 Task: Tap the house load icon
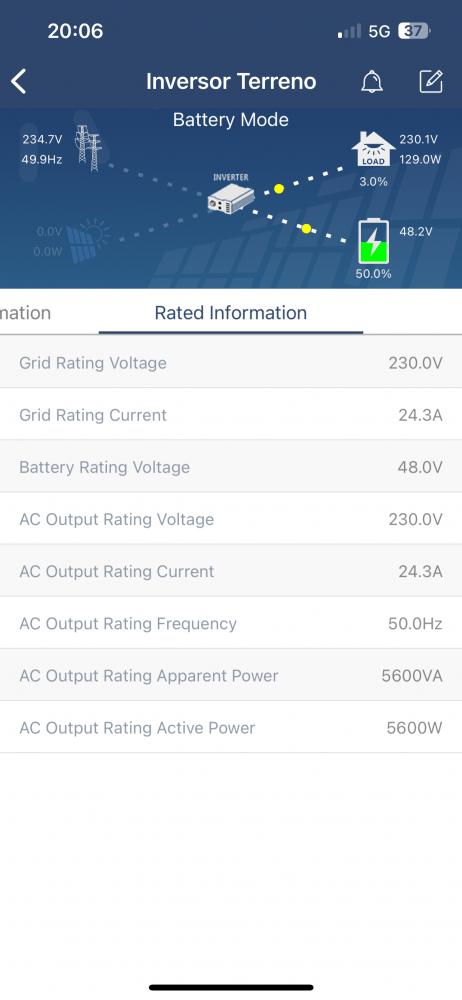pyautogui.click(x=373, y=150)
